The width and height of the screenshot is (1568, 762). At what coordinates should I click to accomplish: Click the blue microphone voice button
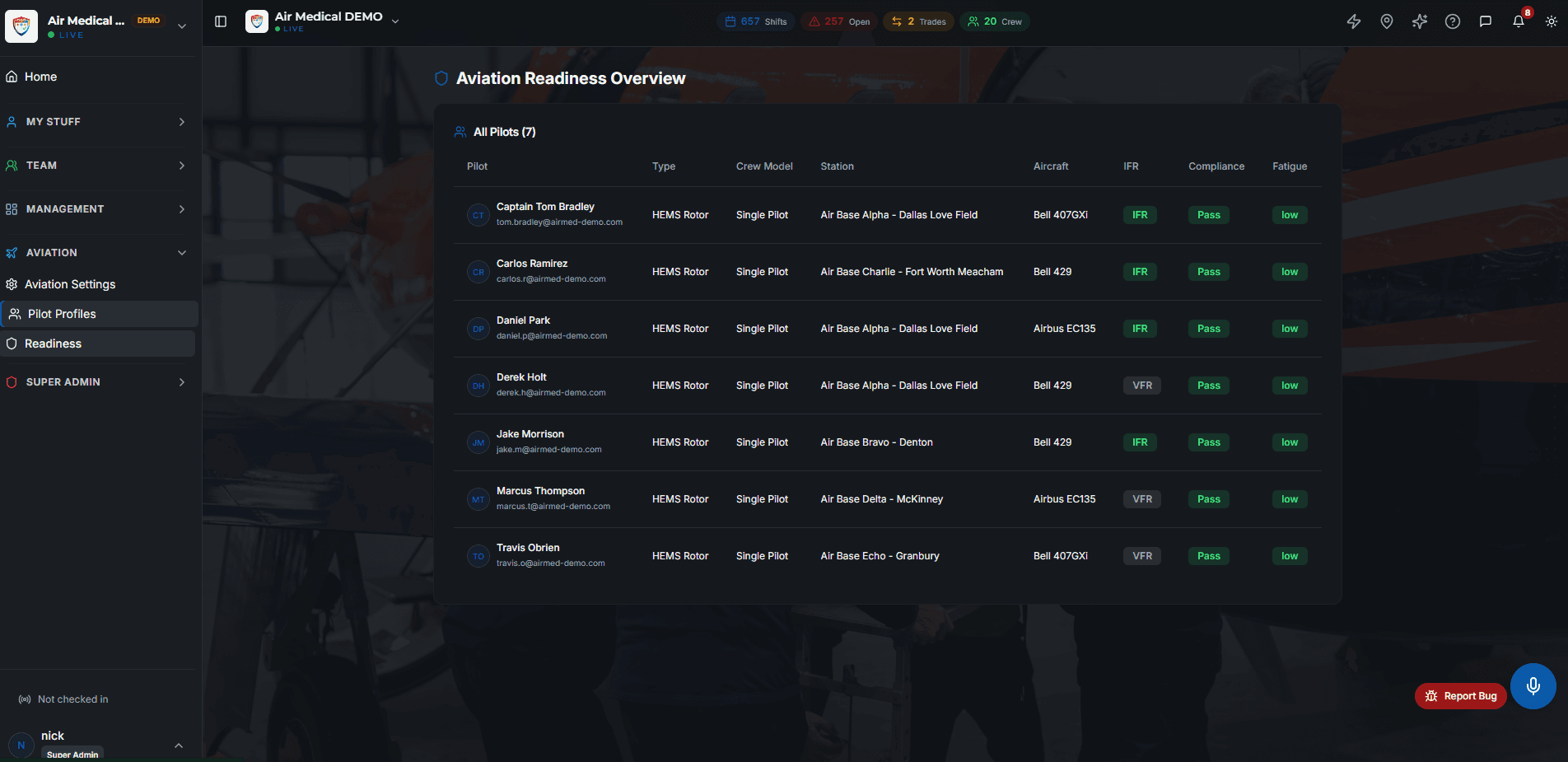click(1533, 686)
